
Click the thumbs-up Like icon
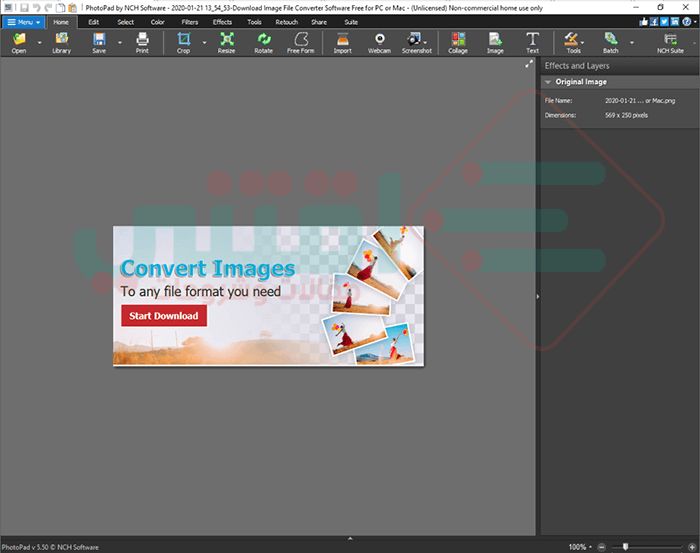[643, 22]
